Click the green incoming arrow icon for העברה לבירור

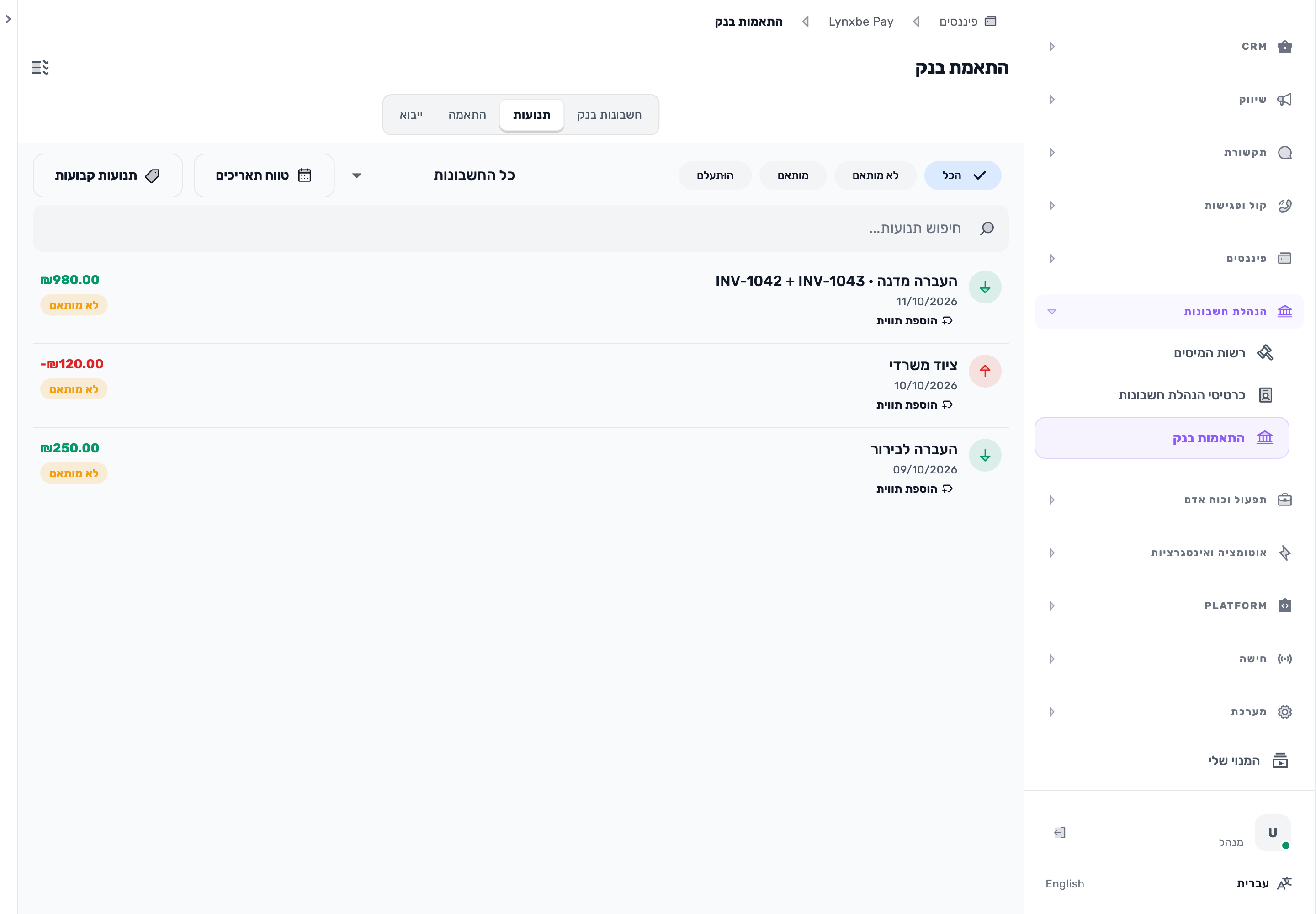pos(985,455)
